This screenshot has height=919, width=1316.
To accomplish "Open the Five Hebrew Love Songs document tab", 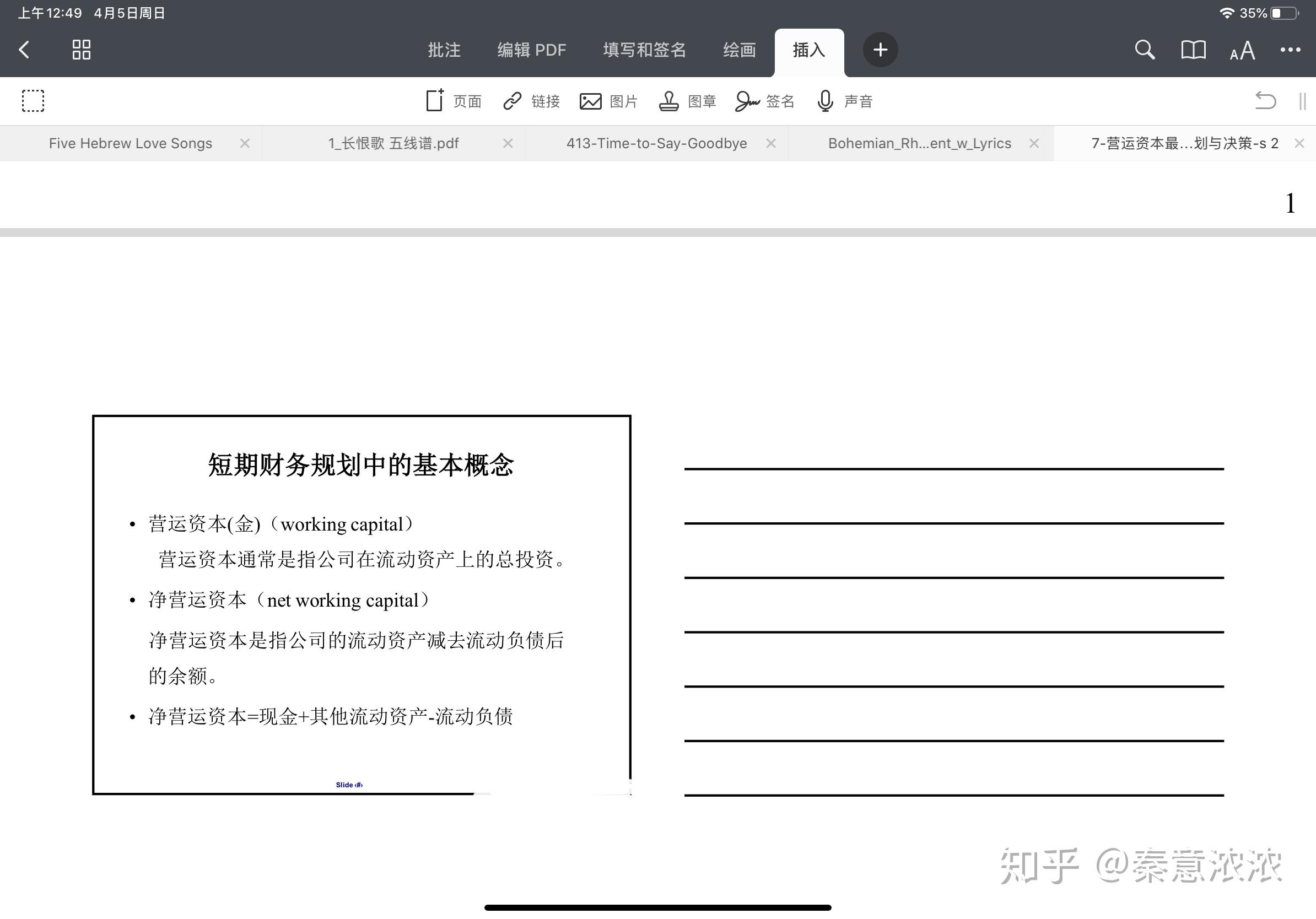I will click(131, 143).
